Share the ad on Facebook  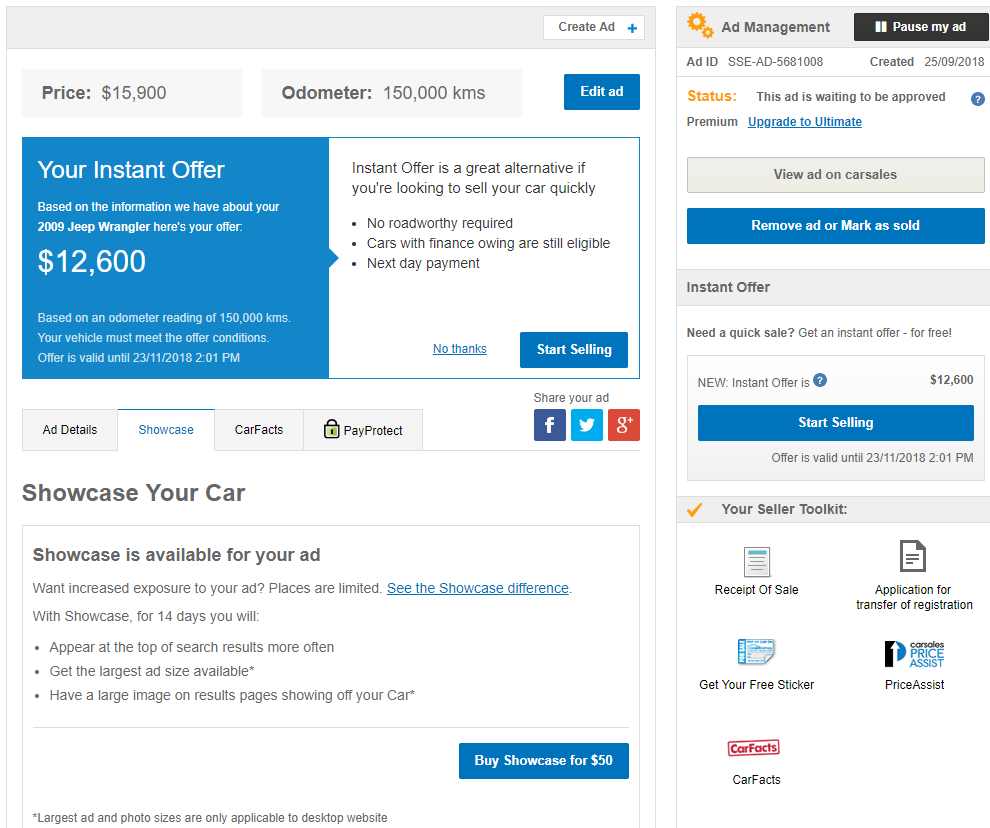pos(549,425)
